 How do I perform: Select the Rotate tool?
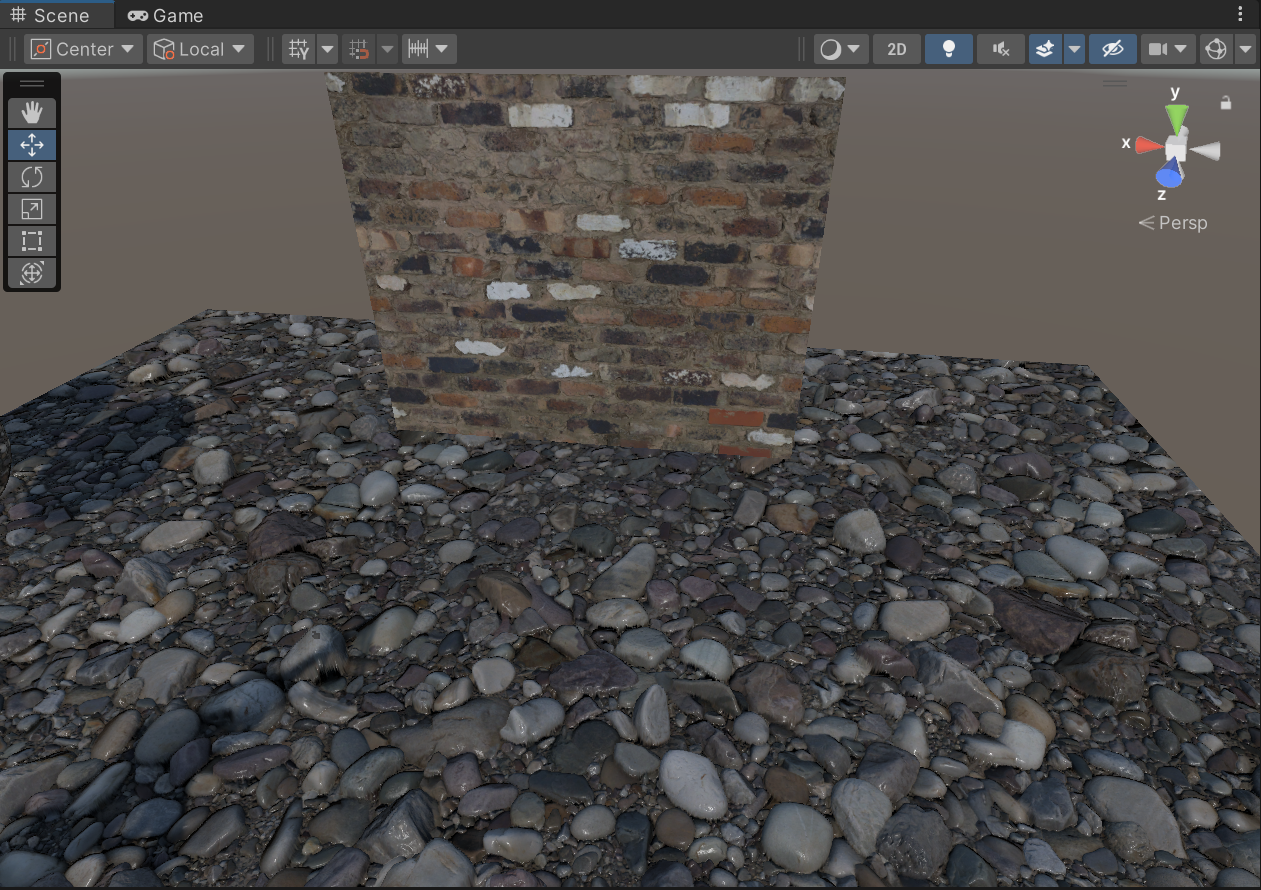(32, 177)
